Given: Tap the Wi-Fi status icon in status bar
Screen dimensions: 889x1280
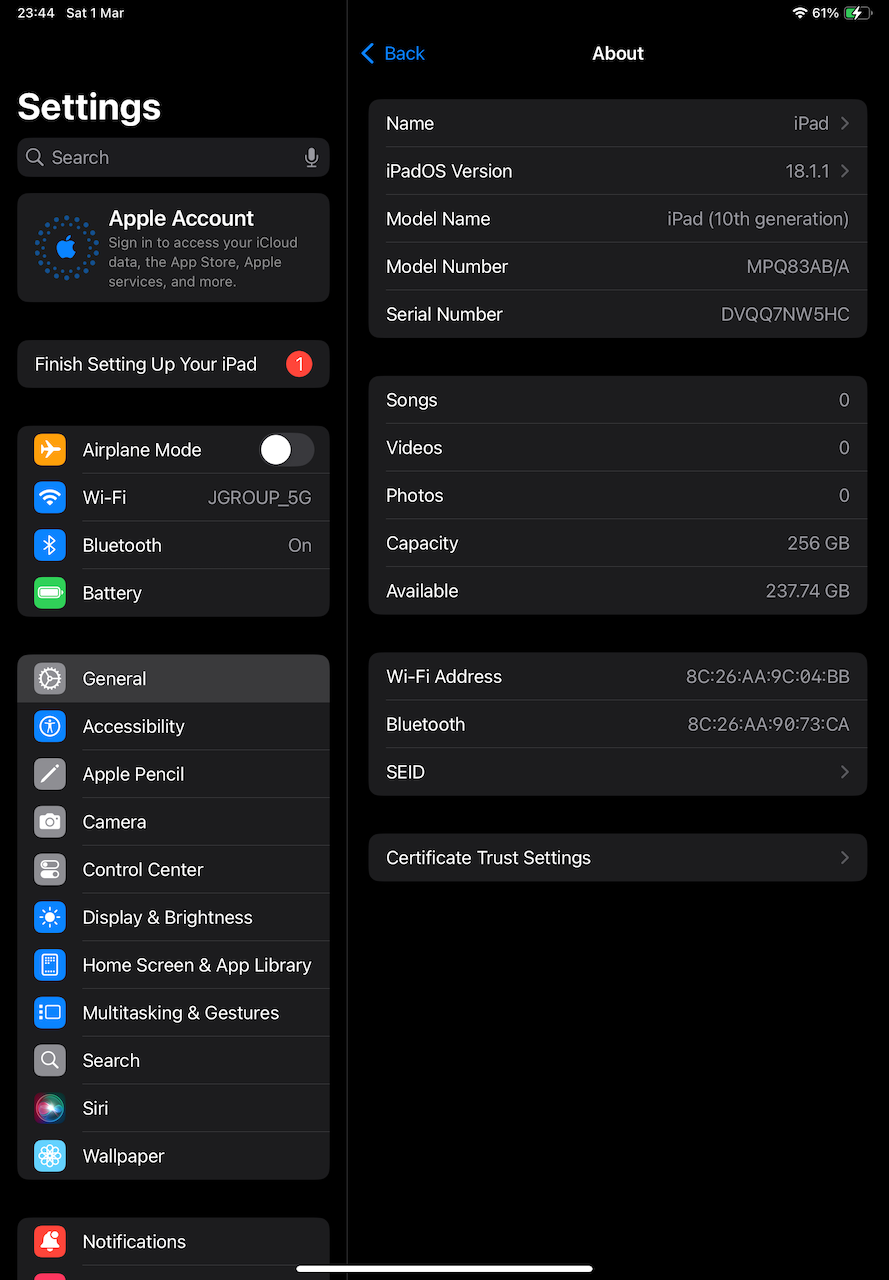Looking at the screenshot, I should click(799, 13).
